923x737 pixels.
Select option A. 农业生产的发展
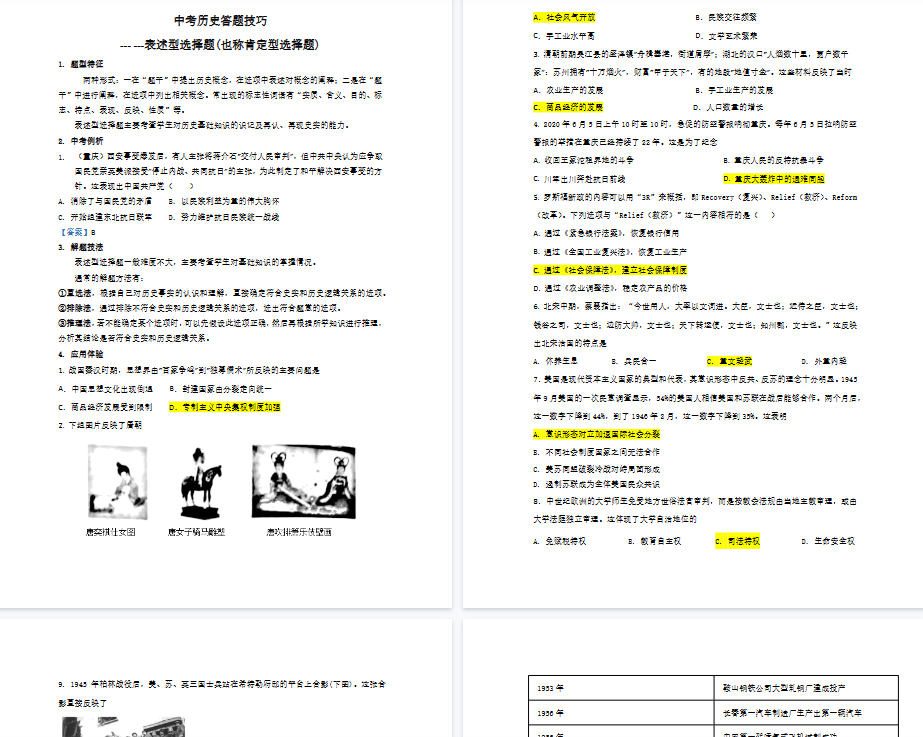pos(568,90)
